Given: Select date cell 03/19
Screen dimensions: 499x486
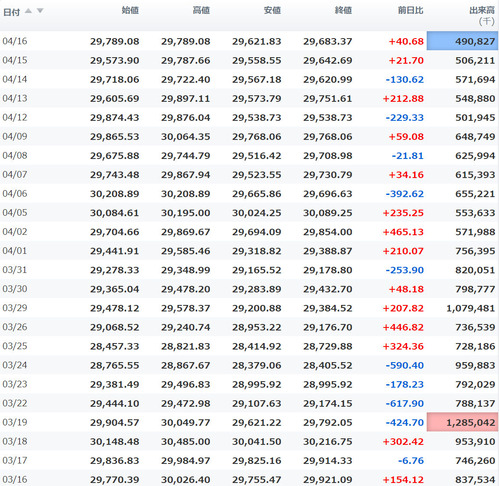Looking at the screenshot, I should point(15,422).
